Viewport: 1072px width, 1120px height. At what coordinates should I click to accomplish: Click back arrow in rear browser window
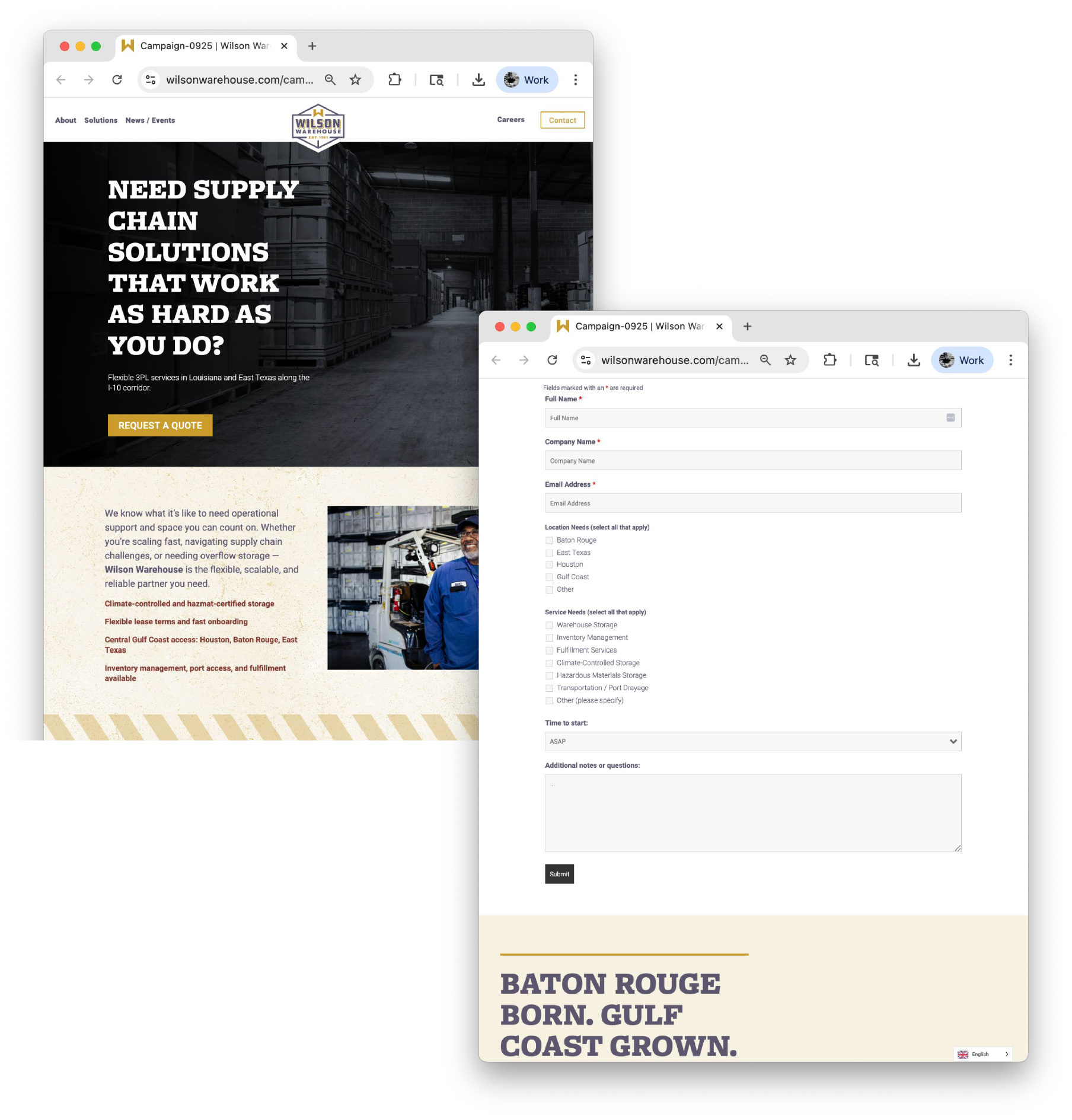click(60, 80)
